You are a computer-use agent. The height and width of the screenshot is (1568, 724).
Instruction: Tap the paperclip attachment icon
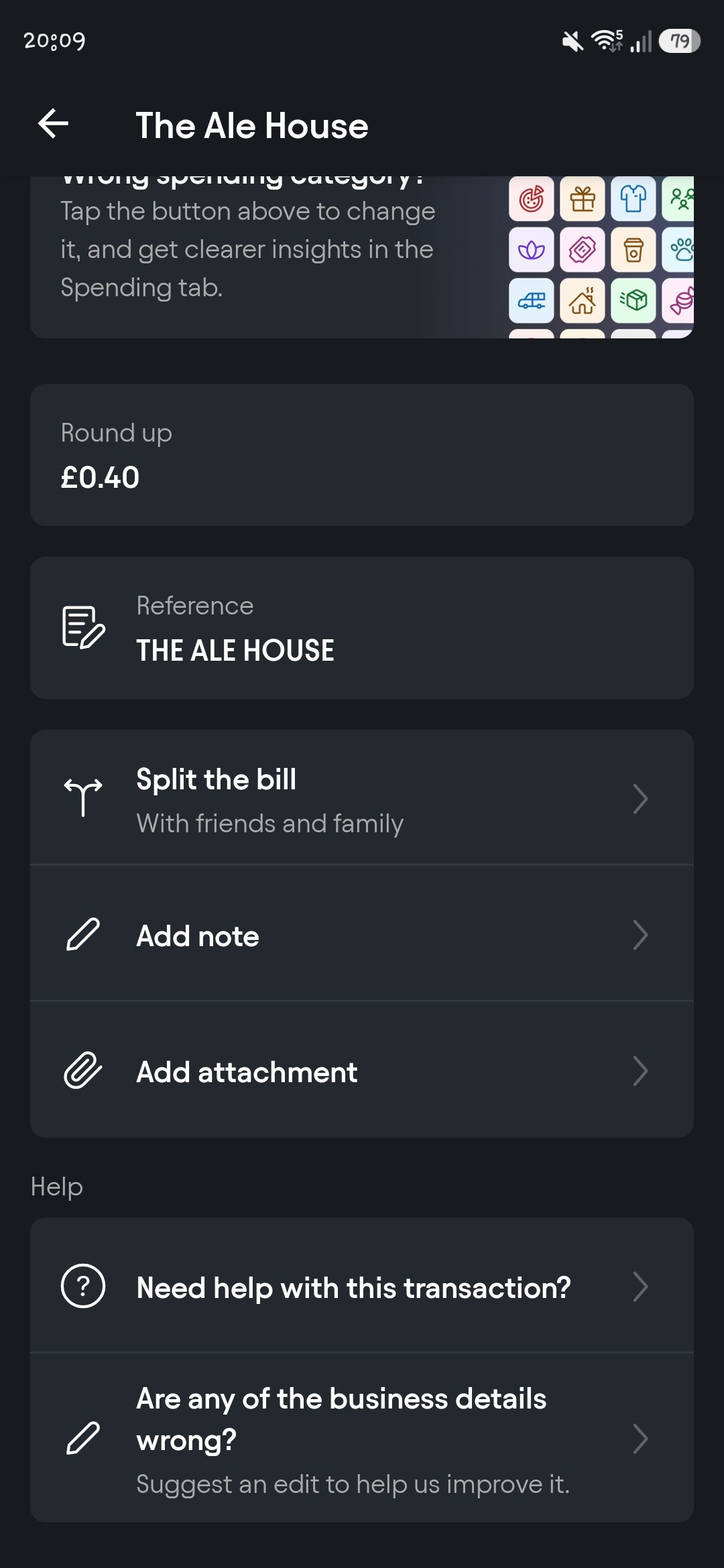coord(83,1070)
